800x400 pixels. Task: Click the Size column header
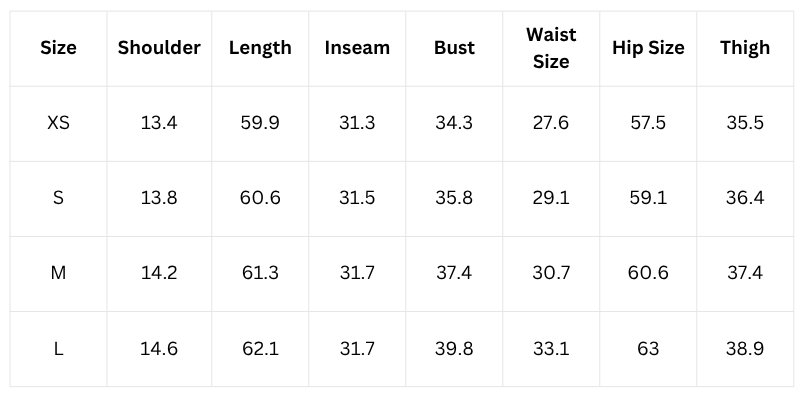click(58, 48)
